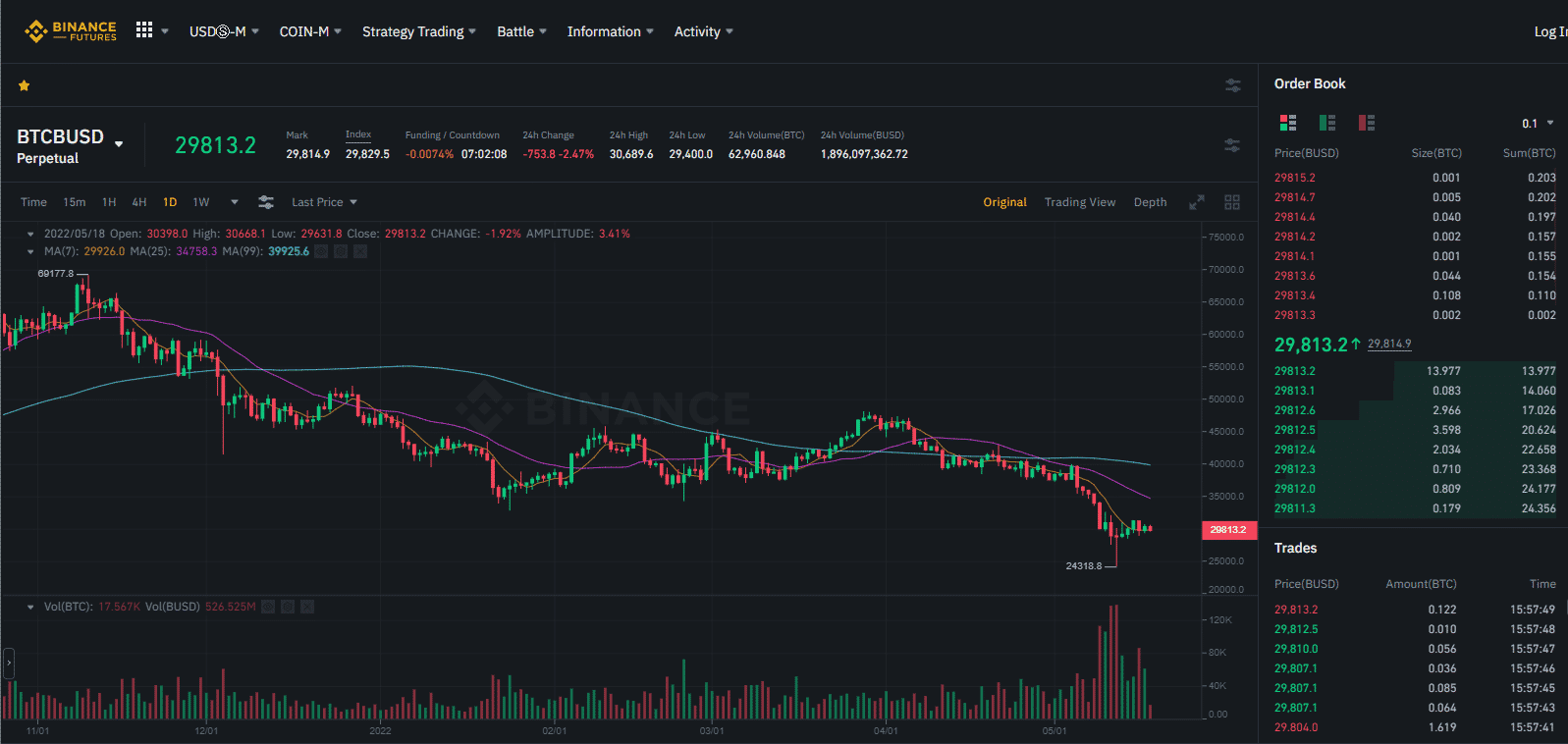1568x744 pixels.
Task: Click the 29,804.0 trade row price
Action: tap(1296, 727)
